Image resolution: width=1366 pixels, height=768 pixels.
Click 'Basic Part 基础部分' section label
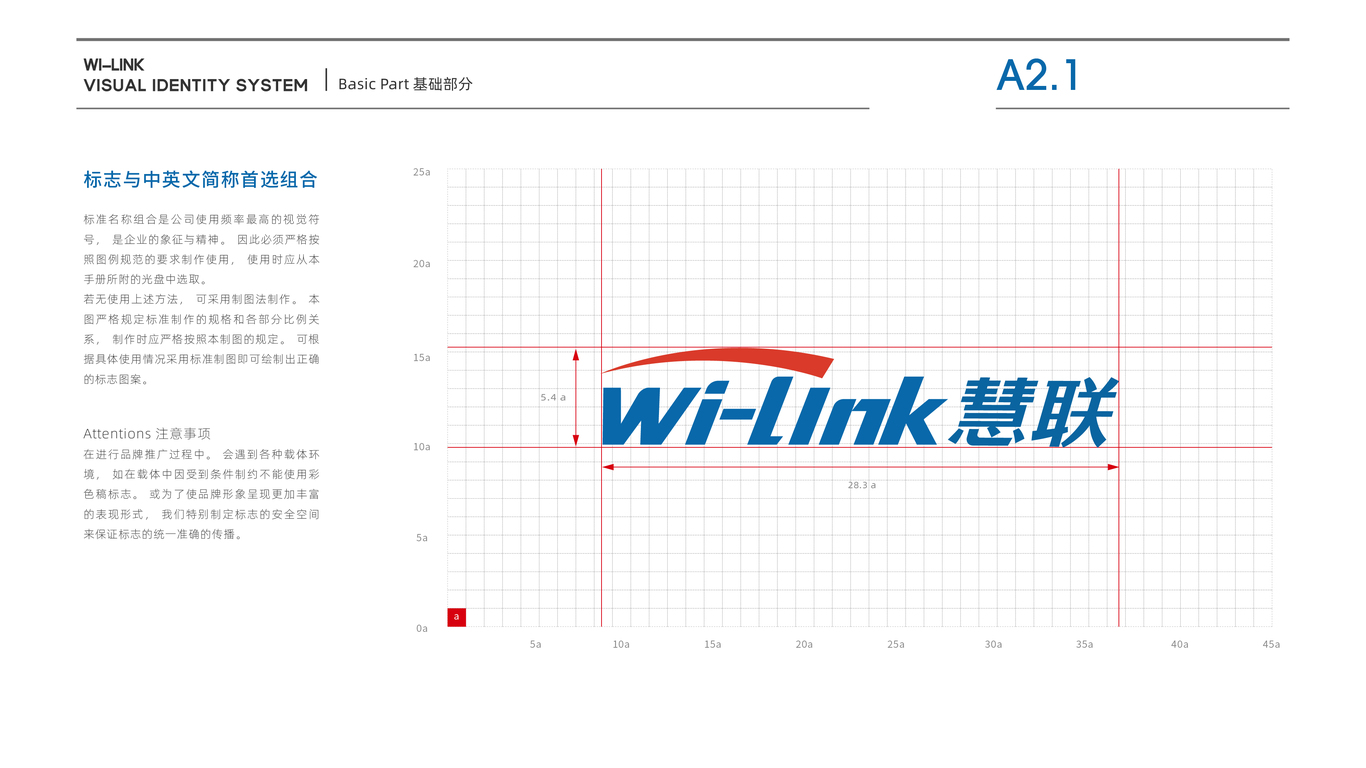(405, 84)
